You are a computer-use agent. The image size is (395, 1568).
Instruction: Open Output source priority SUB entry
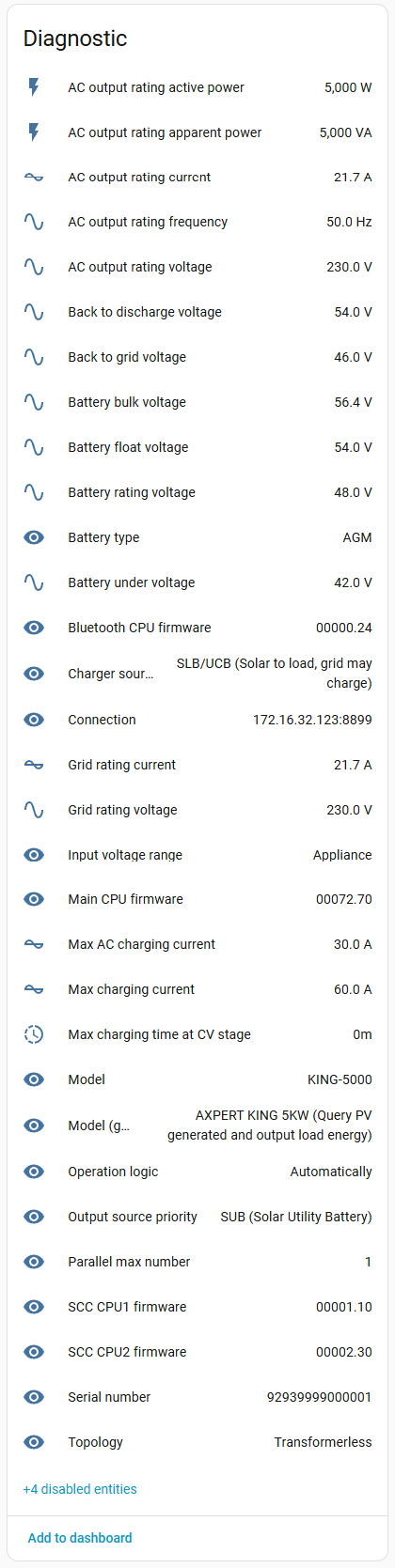point(197,1217)
